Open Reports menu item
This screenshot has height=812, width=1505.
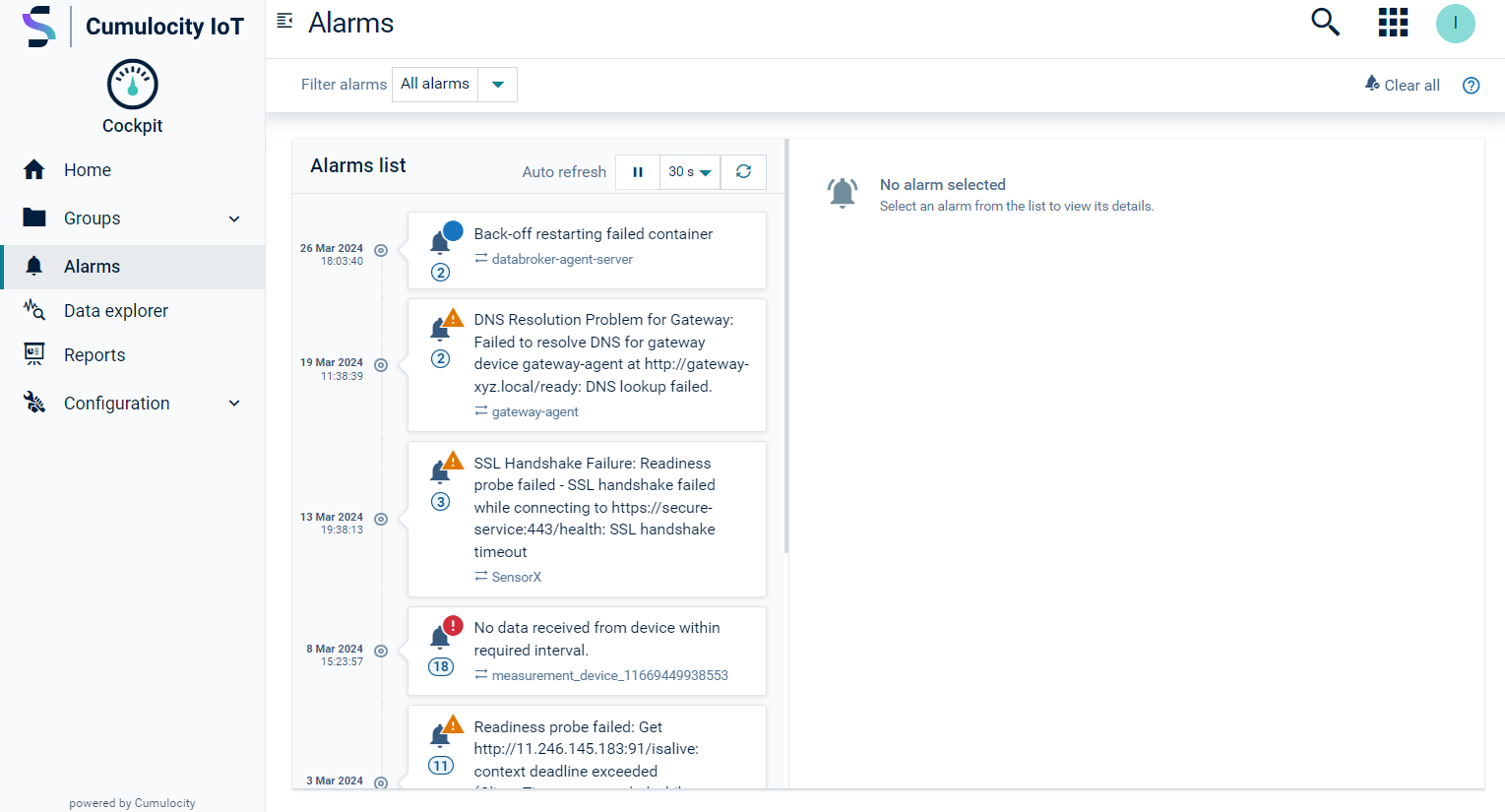(x=133, y=355)
